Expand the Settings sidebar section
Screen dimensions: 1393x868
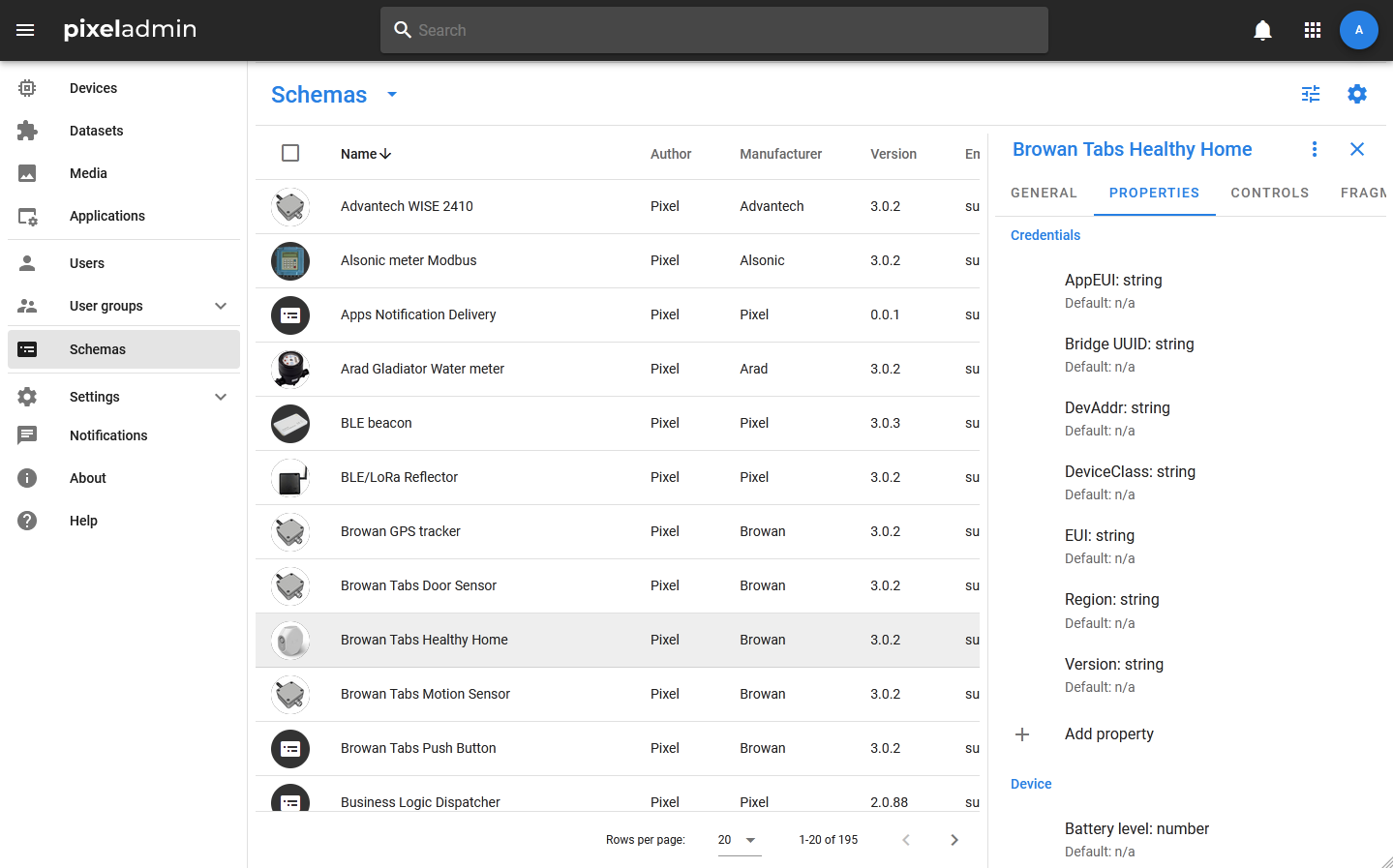coord(221,397)
